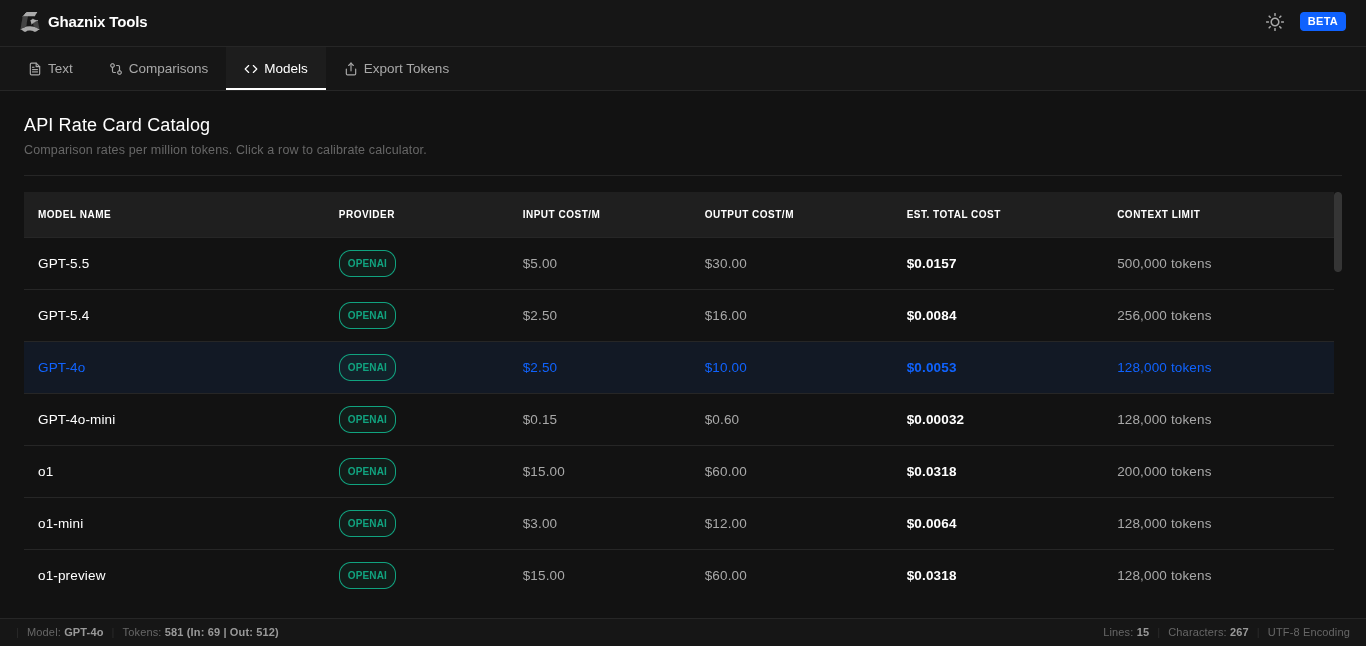The image size is (1366, 646).
Task: Click the Tokens: 581 status bar entry
Action: click(x=200, y=632)
